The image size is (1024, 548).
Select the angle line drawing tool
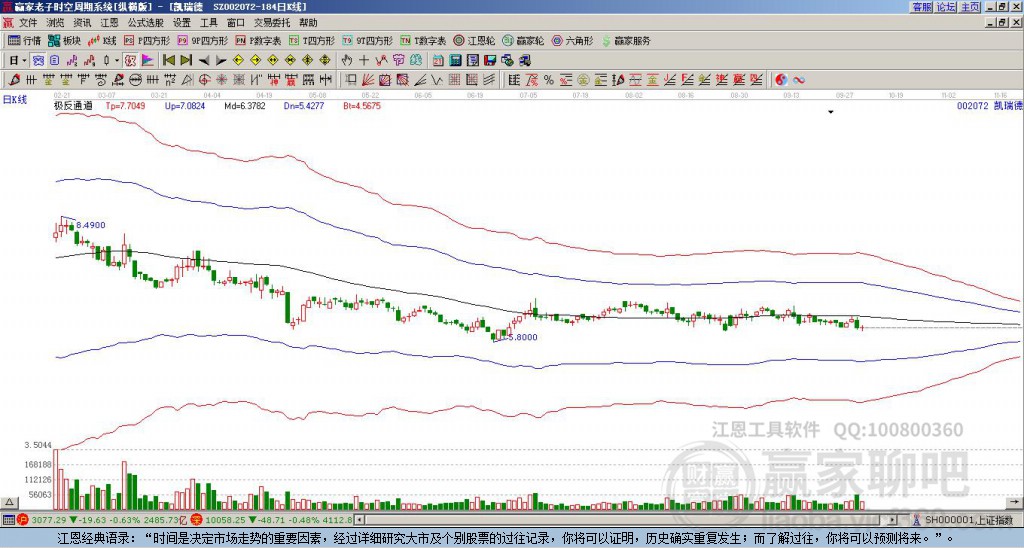(x=420, y=80)
